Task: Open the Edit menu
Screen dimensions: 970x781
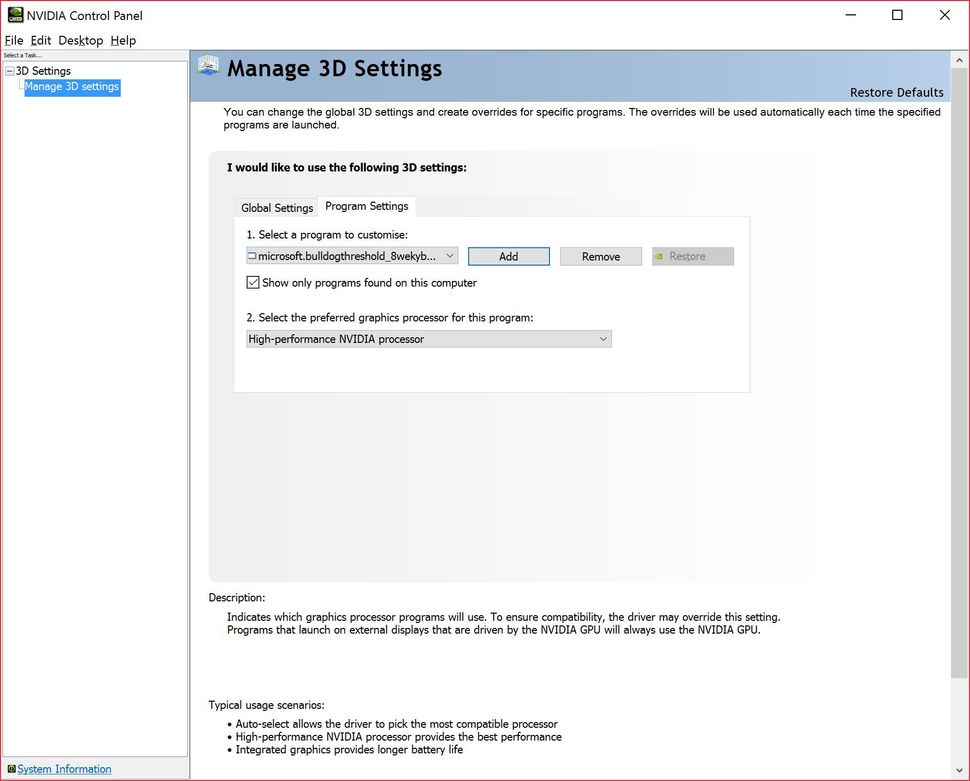Action: click(x=41, y=40)
